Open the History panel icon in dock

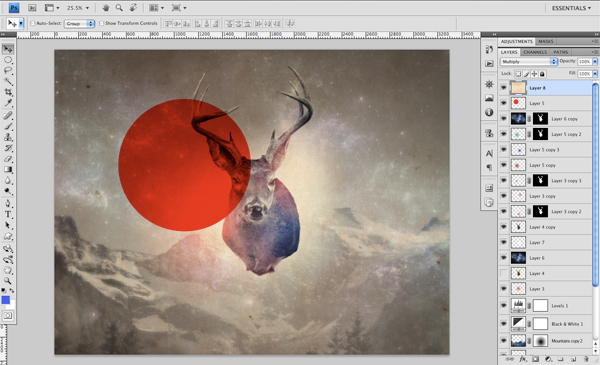[x=489, y=49]
